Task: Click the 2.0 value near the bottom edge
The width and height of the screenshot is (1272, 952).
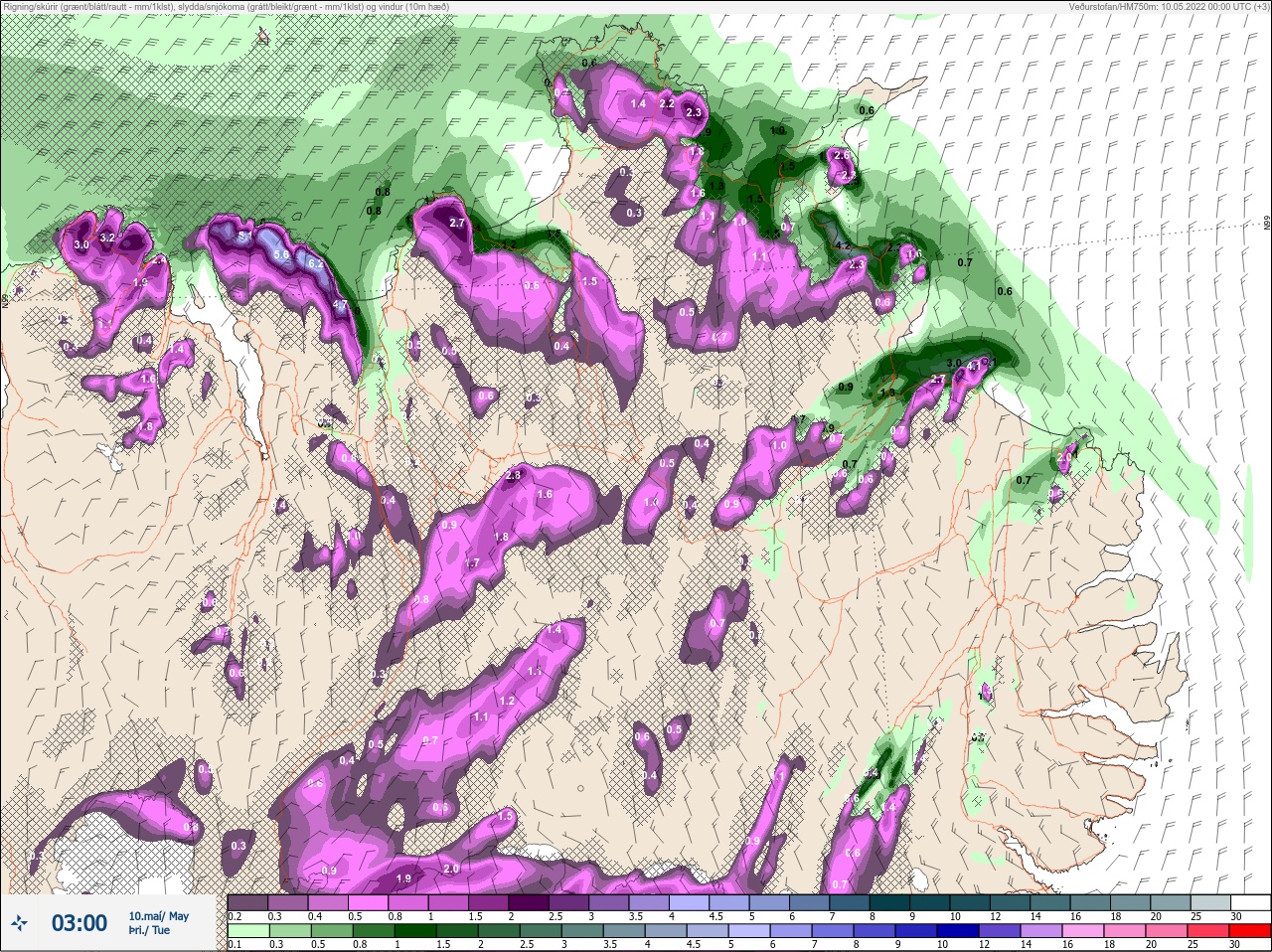Action: click(450, 869)
